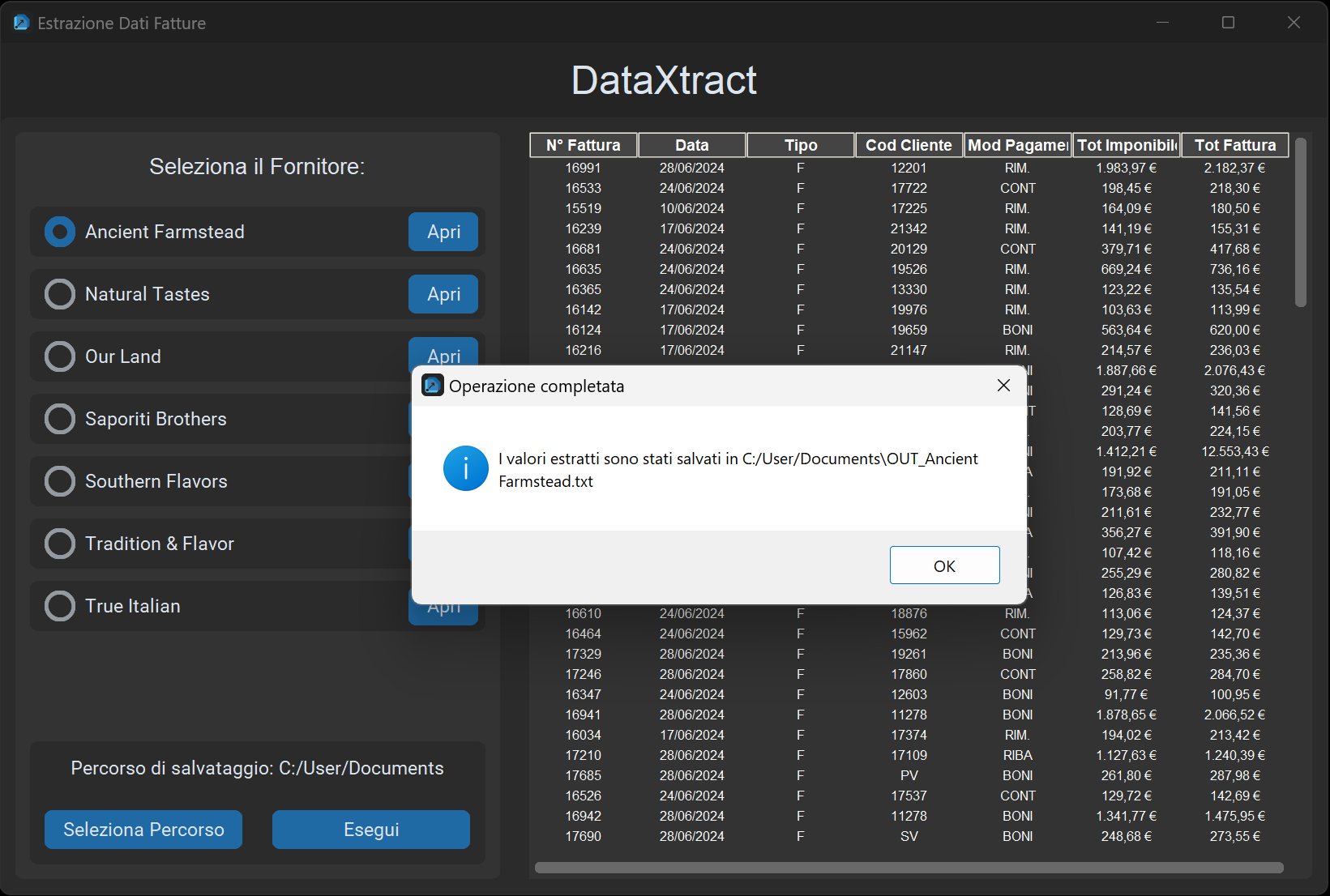Select invoice number 16941 cell
The height and width of the screenshot is (896, 1330).
[584, 715]
